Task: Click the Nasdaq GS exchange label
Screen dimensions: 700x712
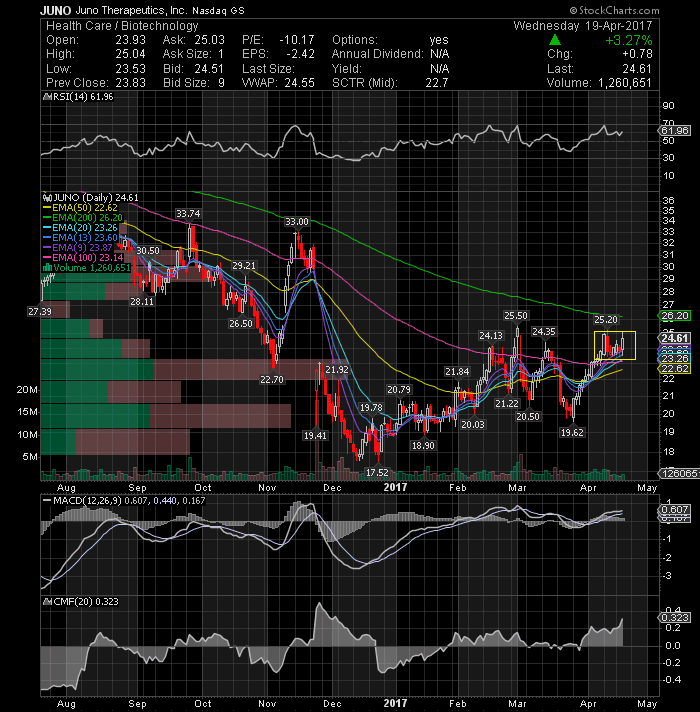Action: pos(218,10)
